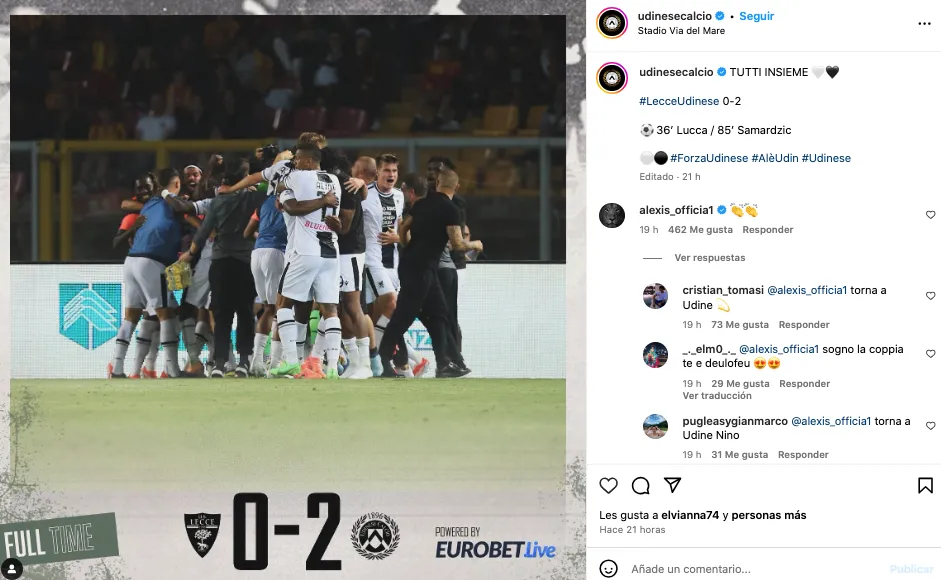Like the alexis_officia1 comment
The height and width of the screenshot is (580, 941).
[930, 215]
